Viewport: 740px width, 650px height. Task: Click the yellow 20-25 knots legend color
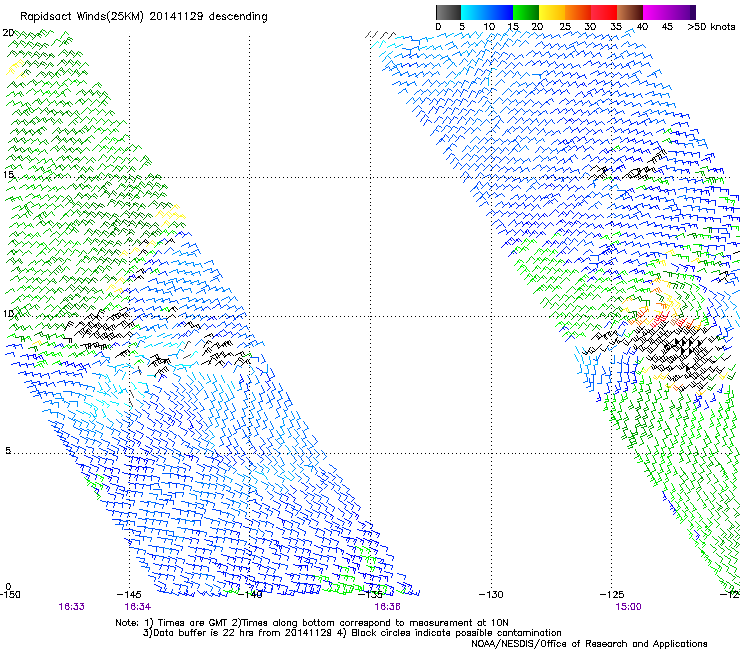[552, 12]
